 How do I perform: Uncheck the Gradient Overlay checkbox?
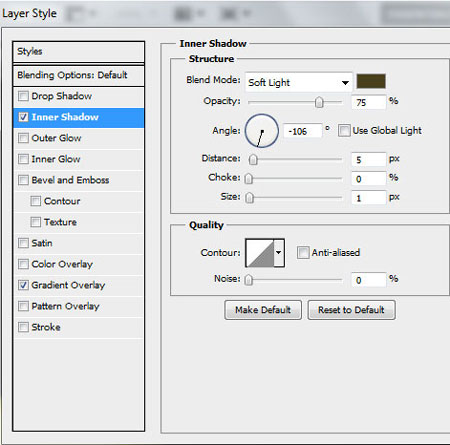click(23, 285)
